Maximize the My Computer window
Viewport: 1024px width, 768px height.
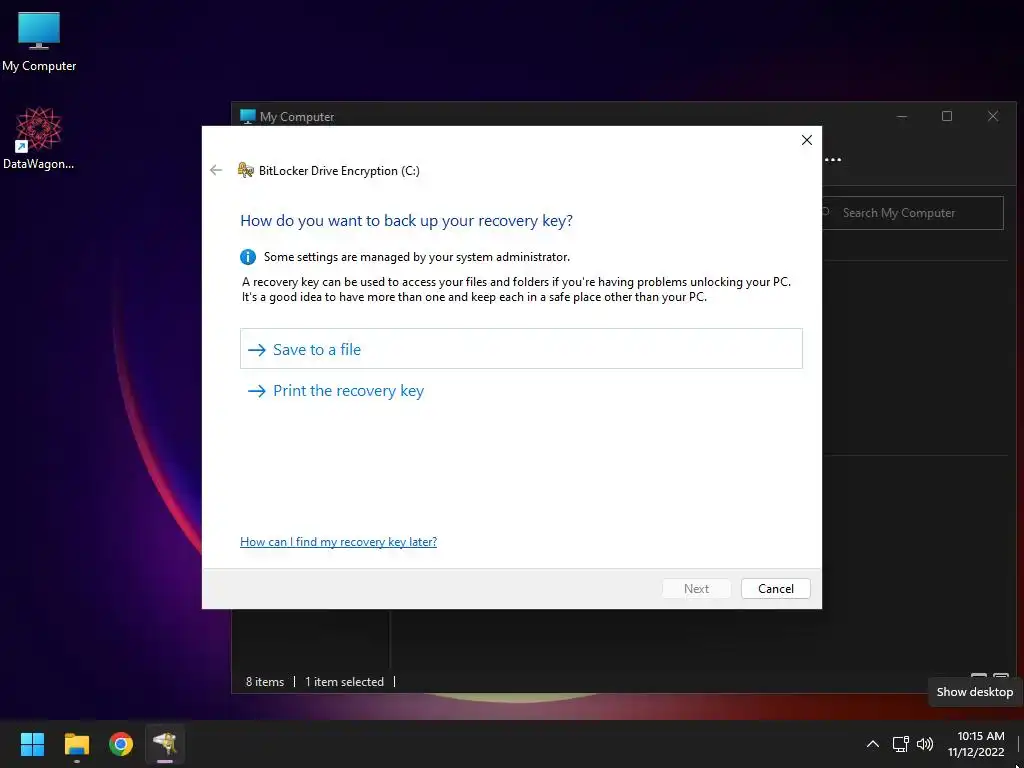[947, 116]
